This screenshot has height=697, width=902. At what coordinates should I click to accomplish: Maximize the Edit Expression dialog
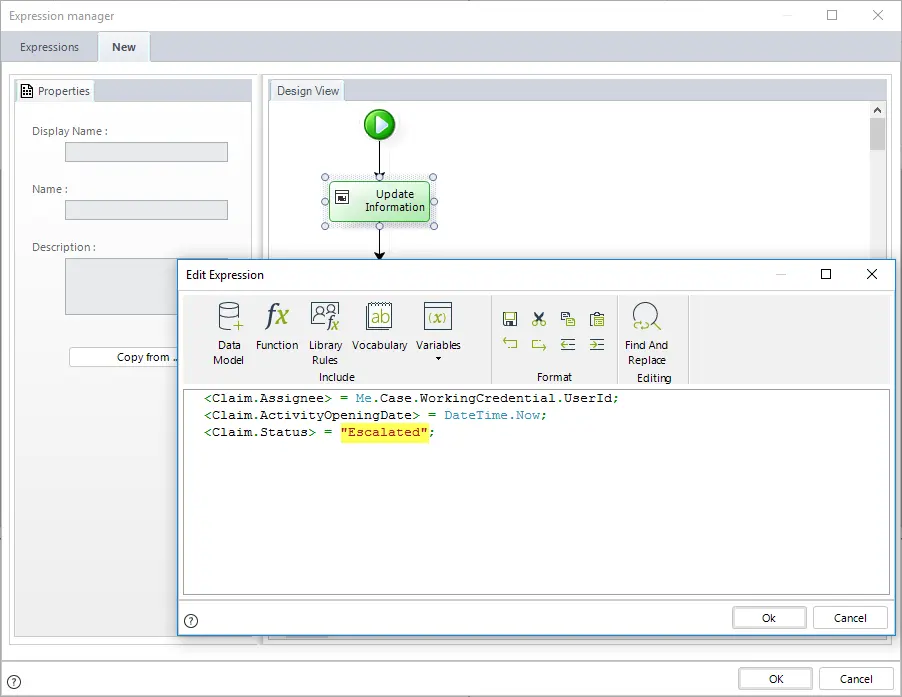coord(826,274)
